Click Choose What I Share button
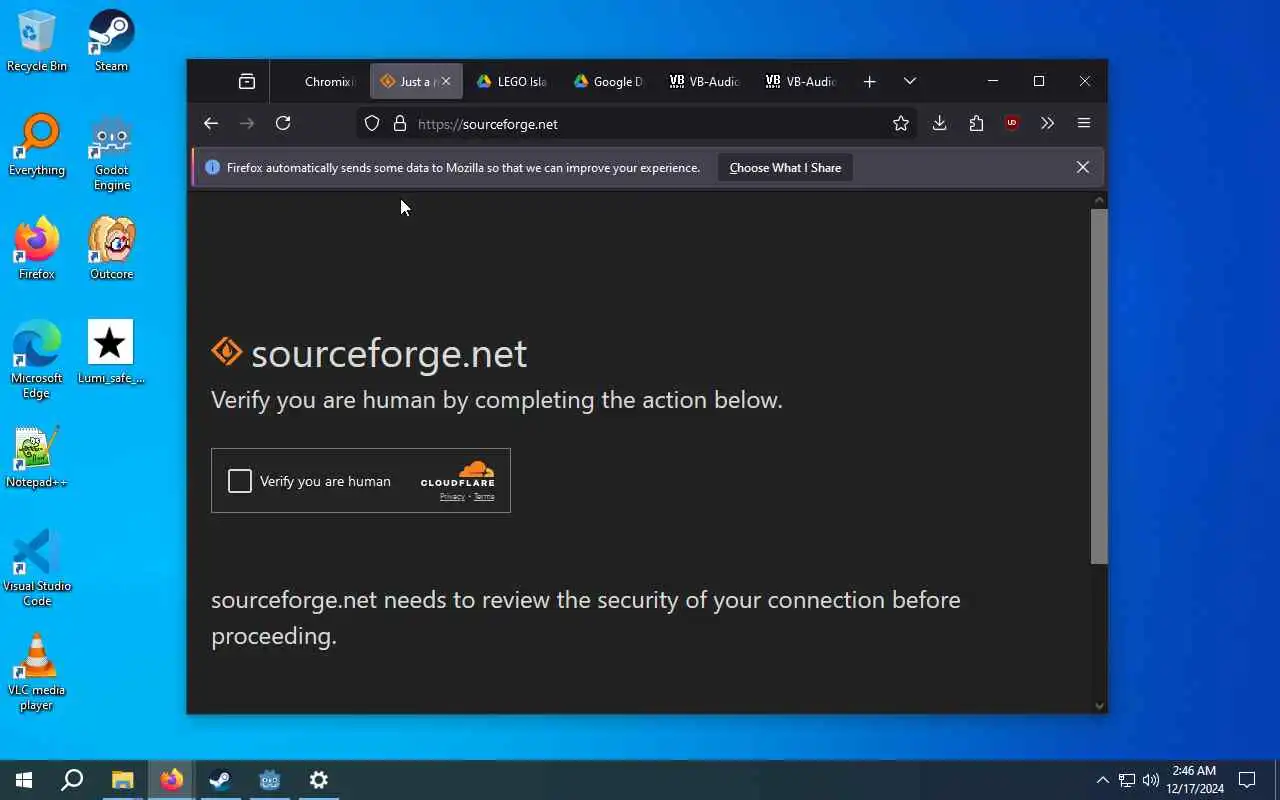Screen dimensions: 1280x800 coord(785,168)
